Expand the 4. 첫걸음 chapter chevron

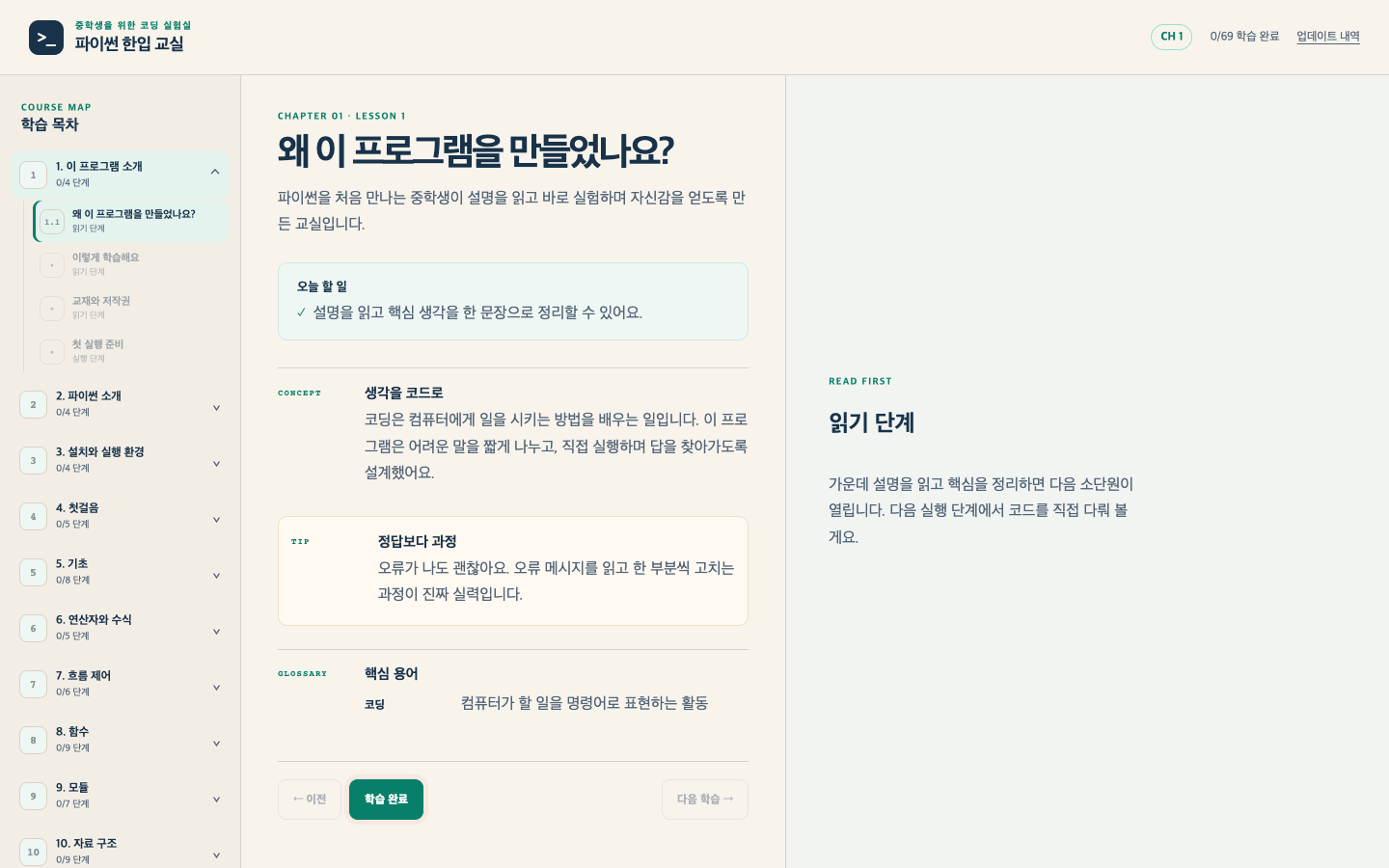point(216,520)
